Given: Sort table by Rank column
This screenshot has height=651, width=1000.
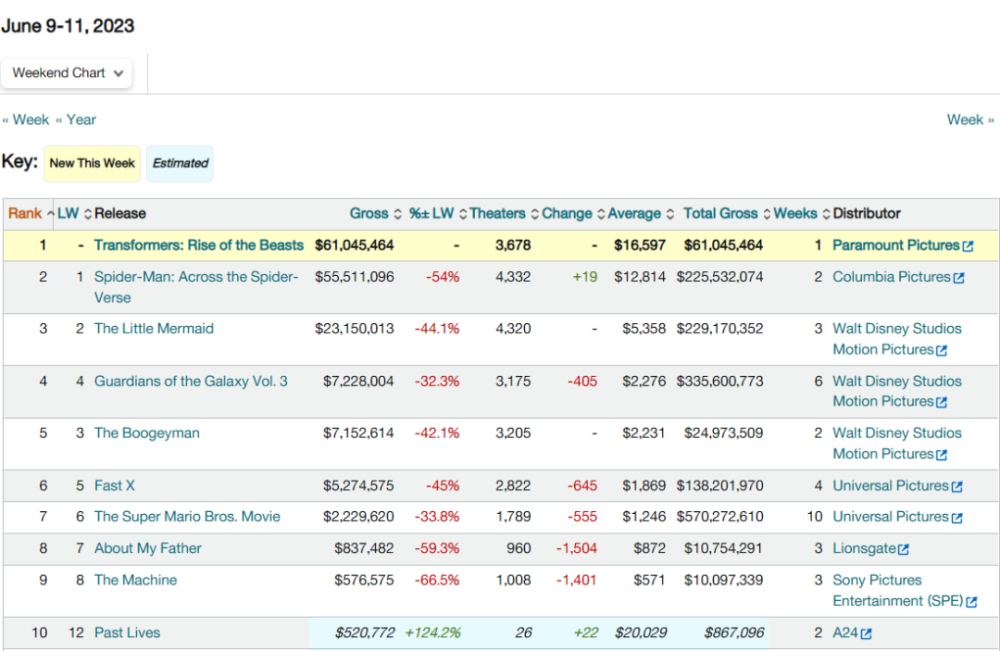Looking at the screenshot, I should click(31, 214).
